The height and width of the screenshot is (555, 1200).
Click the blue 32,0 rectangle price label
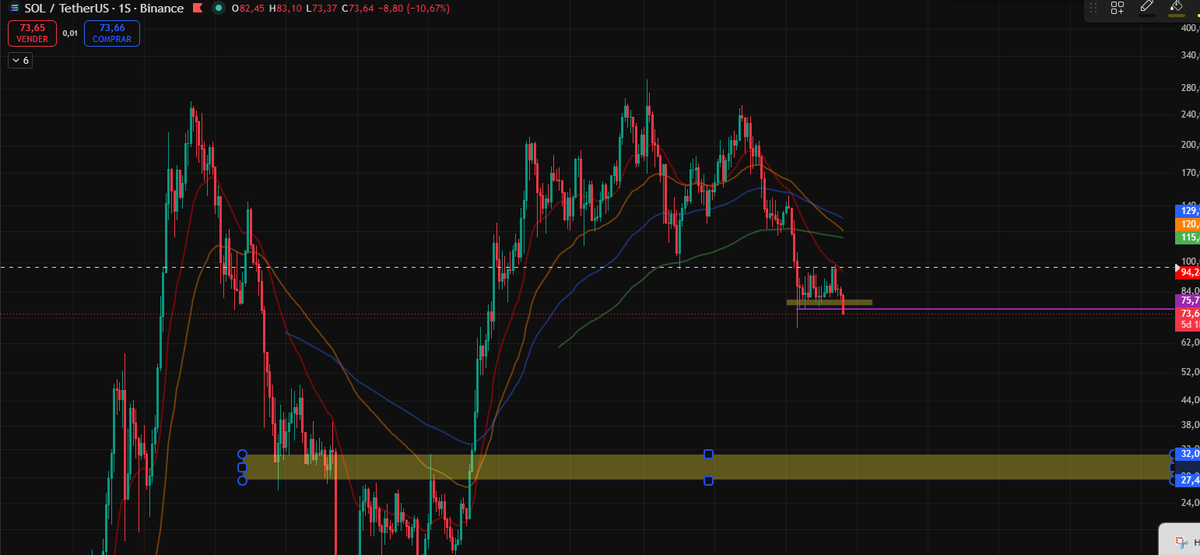click(1188, 454)
